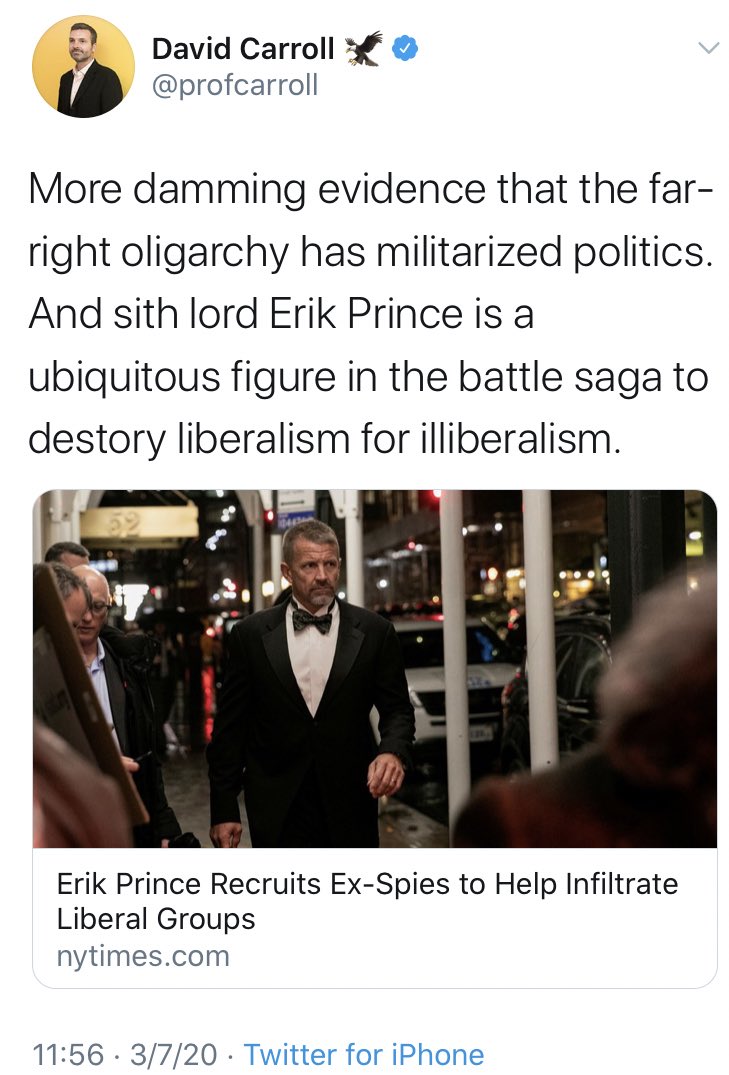Click the eagle emoji beside the name
The width and height of the screenshot is (729, 1075).
363,49
